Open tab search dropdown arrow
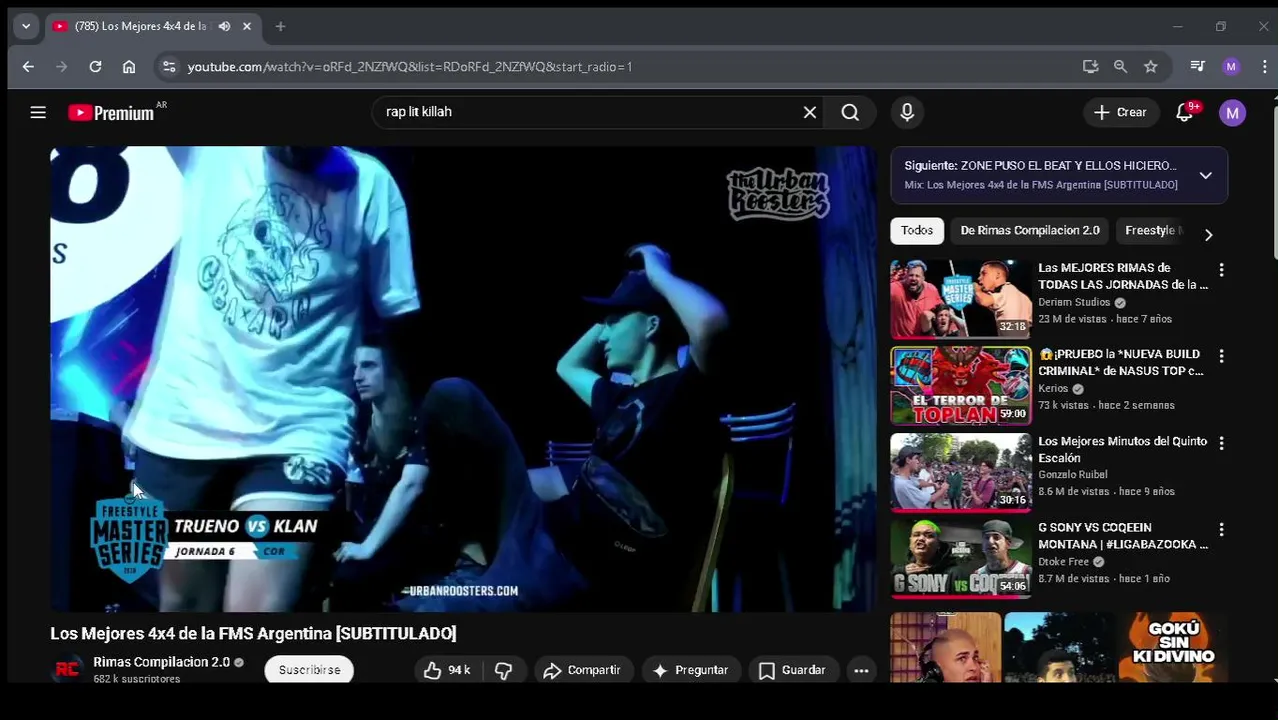 point(26,26)
